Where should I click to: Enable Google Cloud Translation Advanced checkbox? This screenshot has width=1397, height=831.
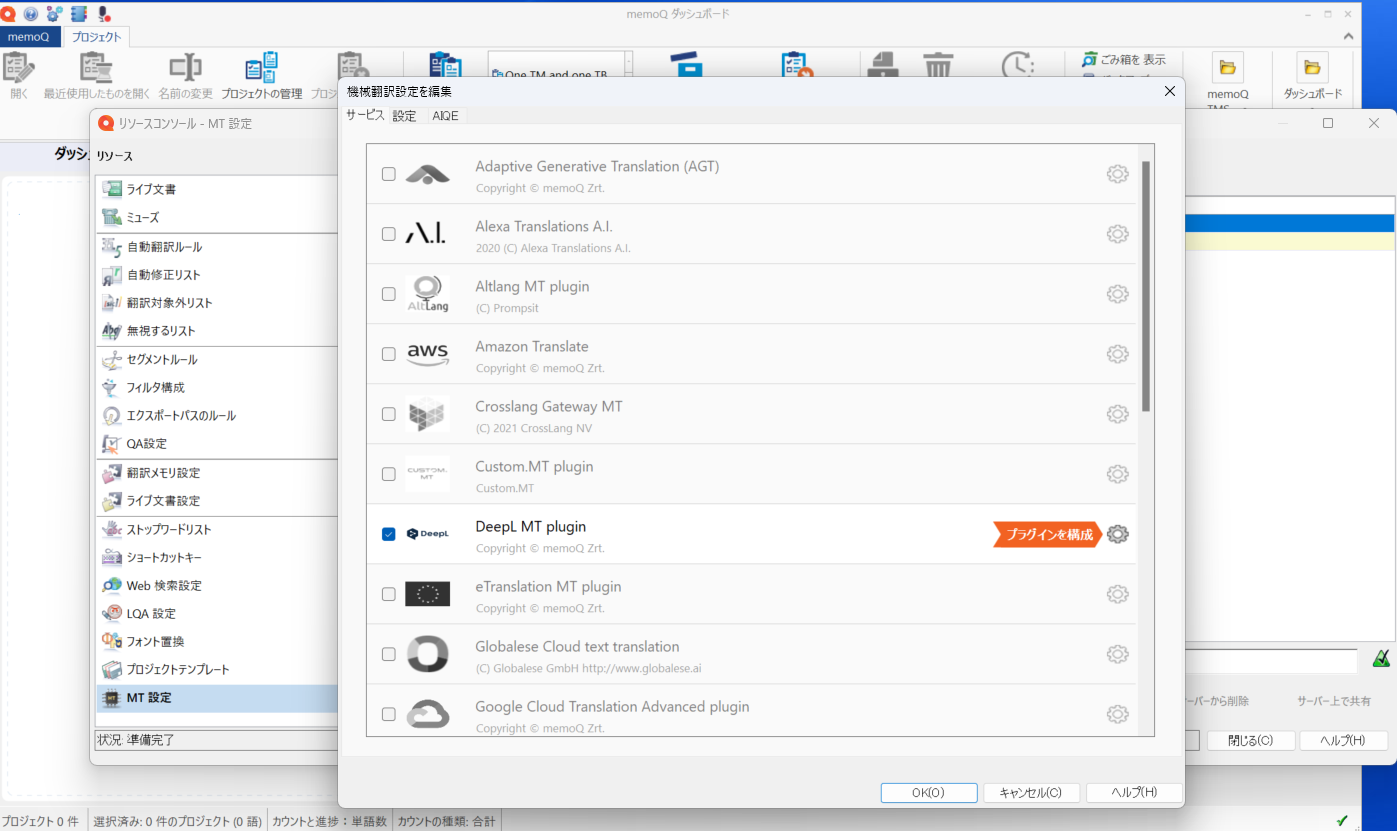[389, 714]
